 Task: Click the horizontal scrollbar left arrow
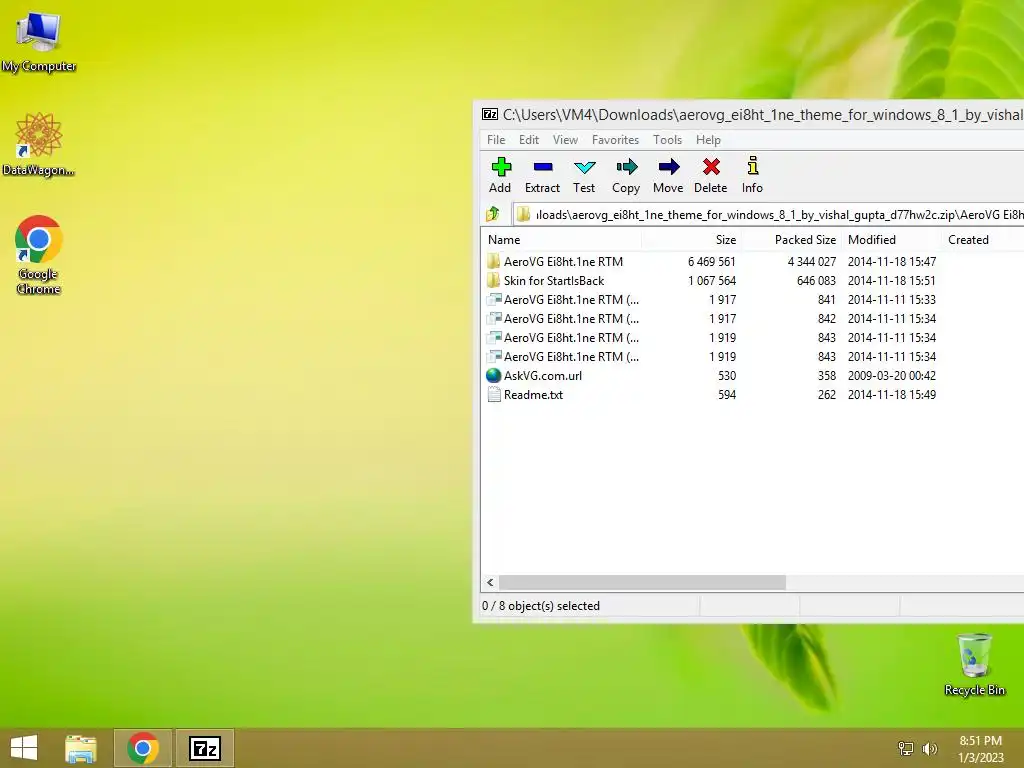point(490,583)
